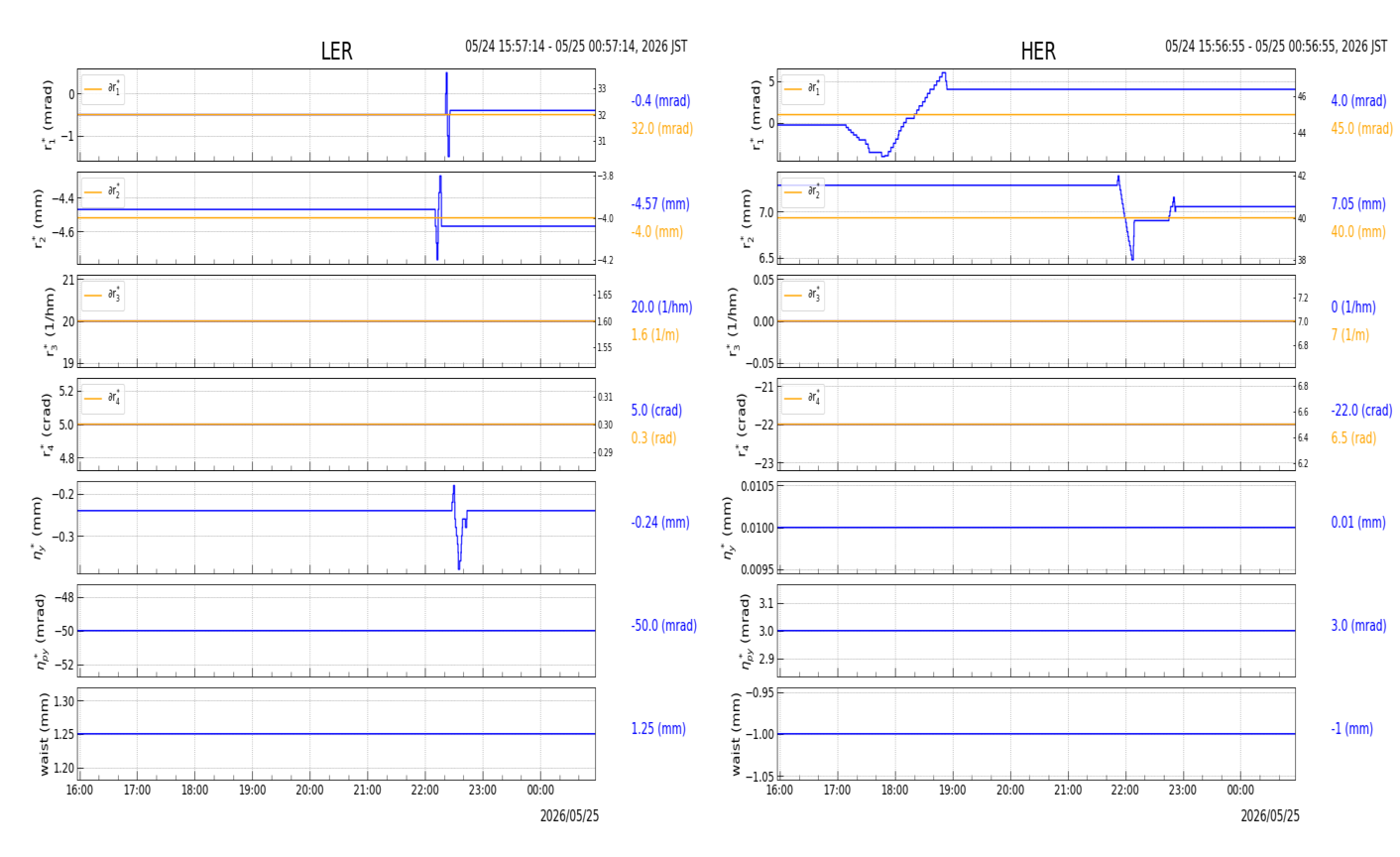
Task: Click the HER panel title
Action: point(1038,52)
